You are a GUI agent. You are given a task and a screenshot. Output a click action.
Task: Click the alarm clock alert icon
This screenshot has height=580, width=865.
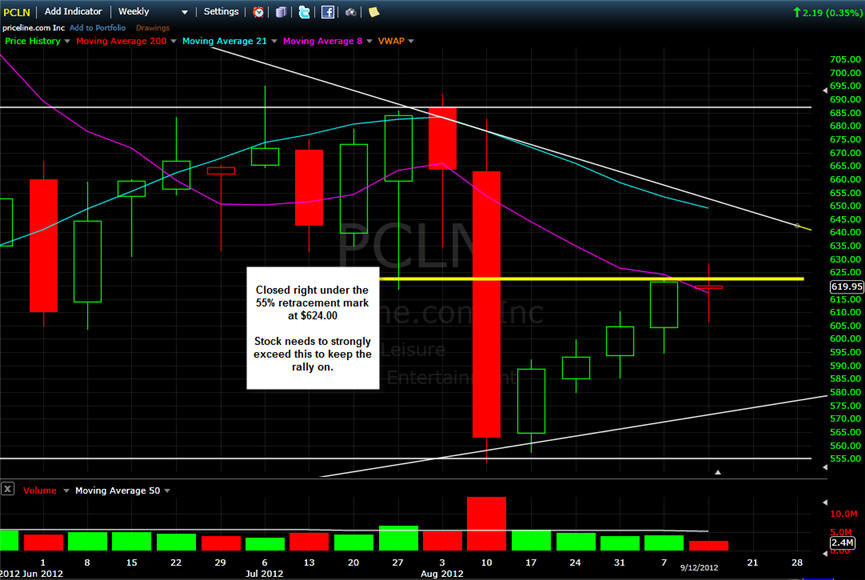pyautogui.click(x=258, y=12)
